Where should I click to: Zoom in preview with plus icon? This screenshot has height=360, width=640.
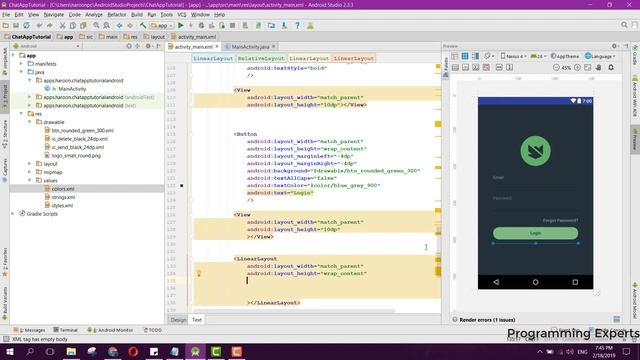(x=577, y=67)
